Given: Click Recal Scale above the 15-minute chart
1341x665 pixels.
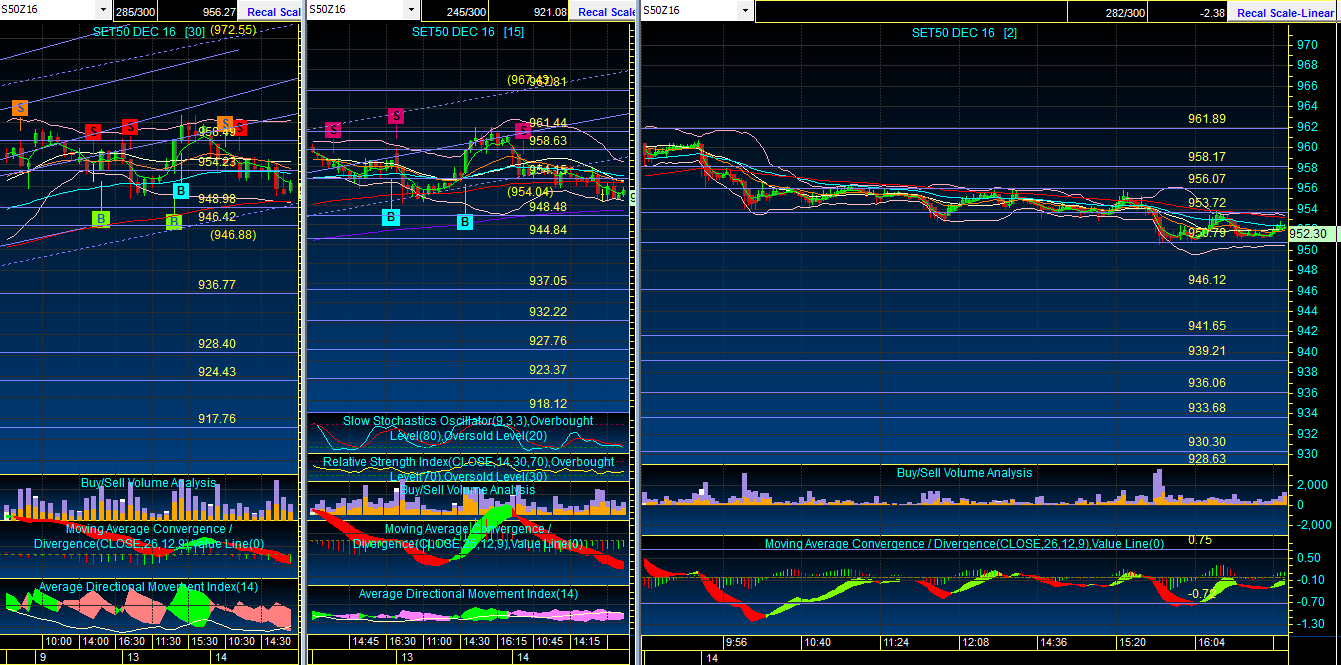Looking at the screenshot, I should (606, 12).
